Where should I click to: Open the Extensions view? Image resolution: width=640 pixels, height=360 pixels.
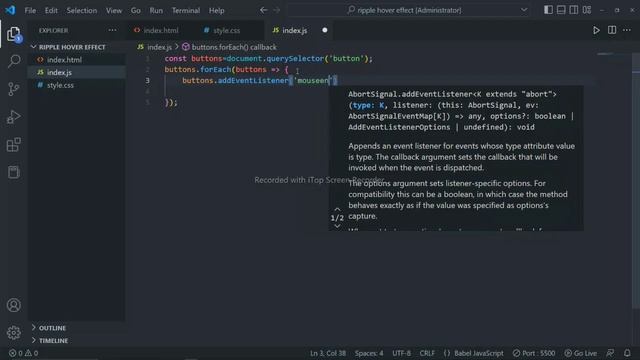pos(13,144)
